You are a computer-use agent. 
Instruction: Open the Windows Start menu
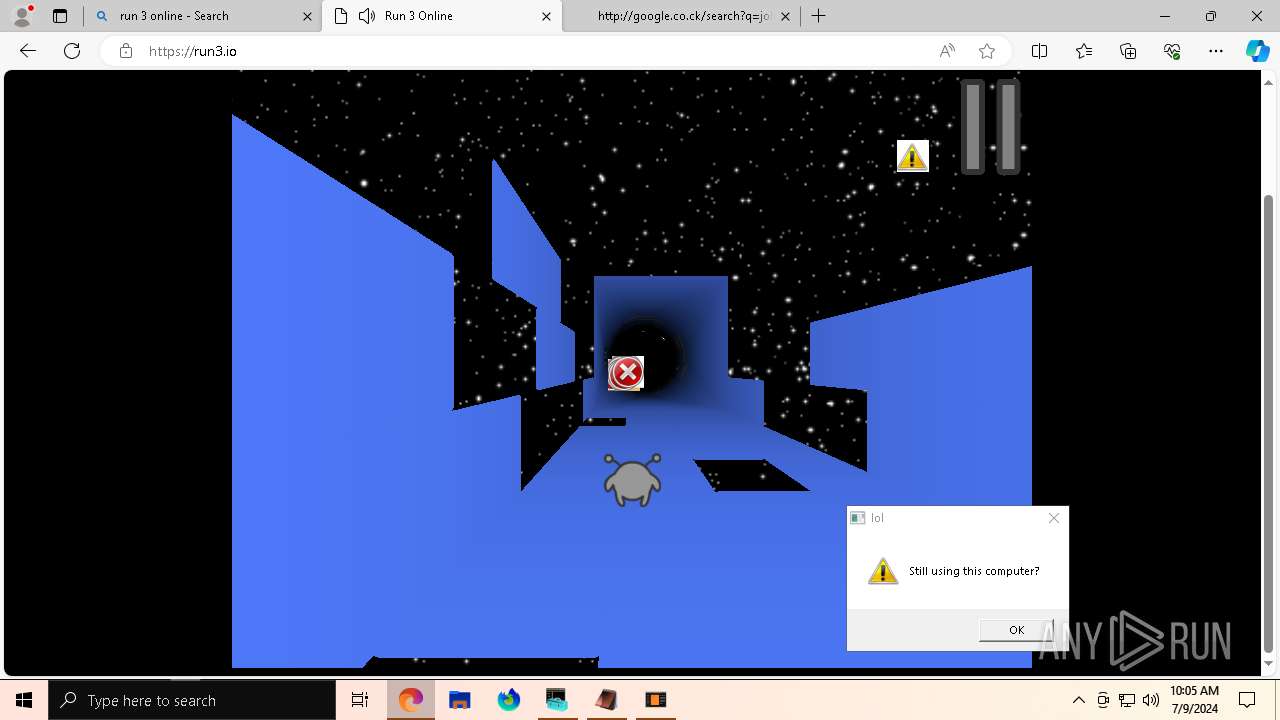[24, 700]
